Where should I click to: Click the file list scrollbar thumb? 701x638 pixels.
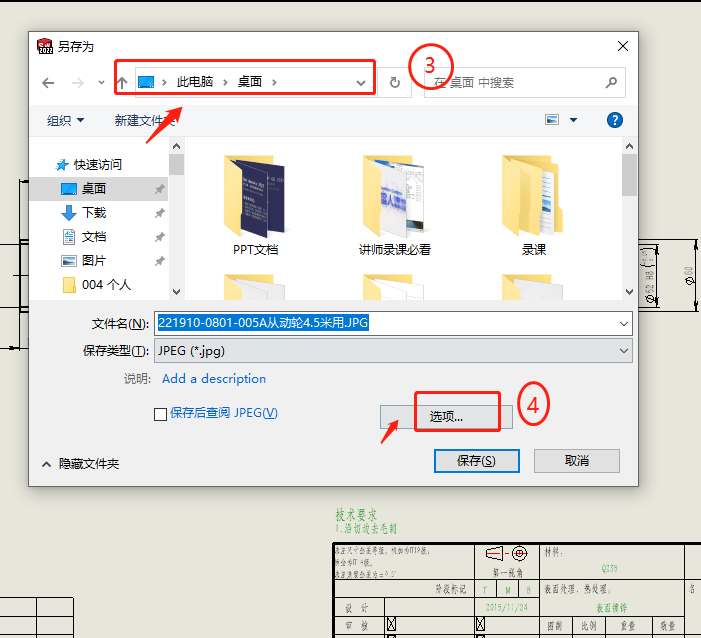629,175
